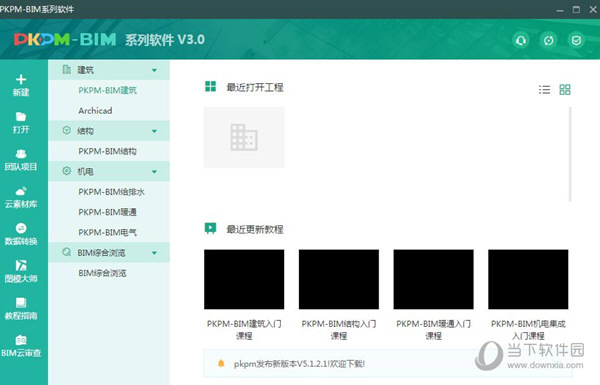Click PKPM-BIM暖通入门课程 title text
Image resolution: width=600 pixels, height=385 pixels.
(x=434, y=330)
